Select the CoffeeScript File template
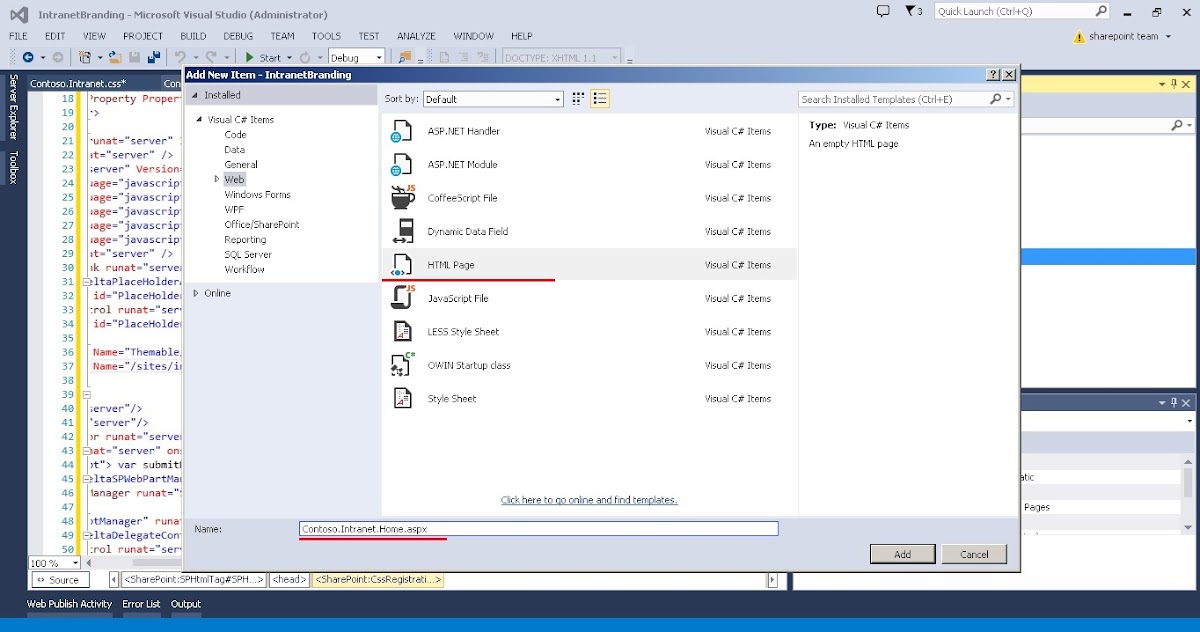The height and width of the screenshot is (632, 1200). coord(589,198)
